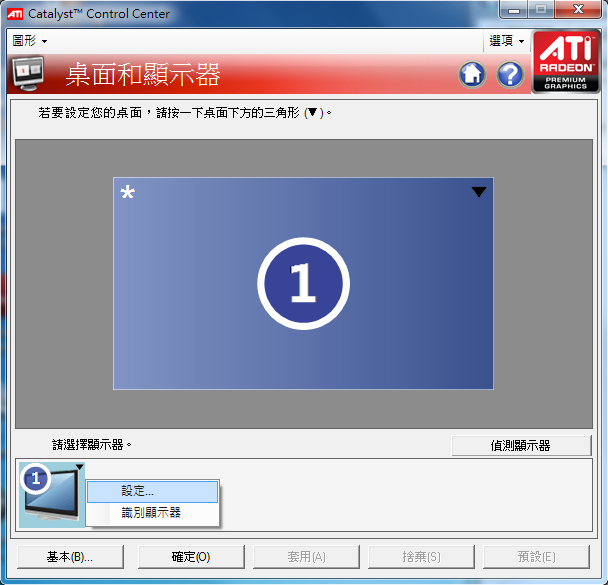Open the 選項 dropdown menu
The image size is (608, 585).
pos(506,41)
